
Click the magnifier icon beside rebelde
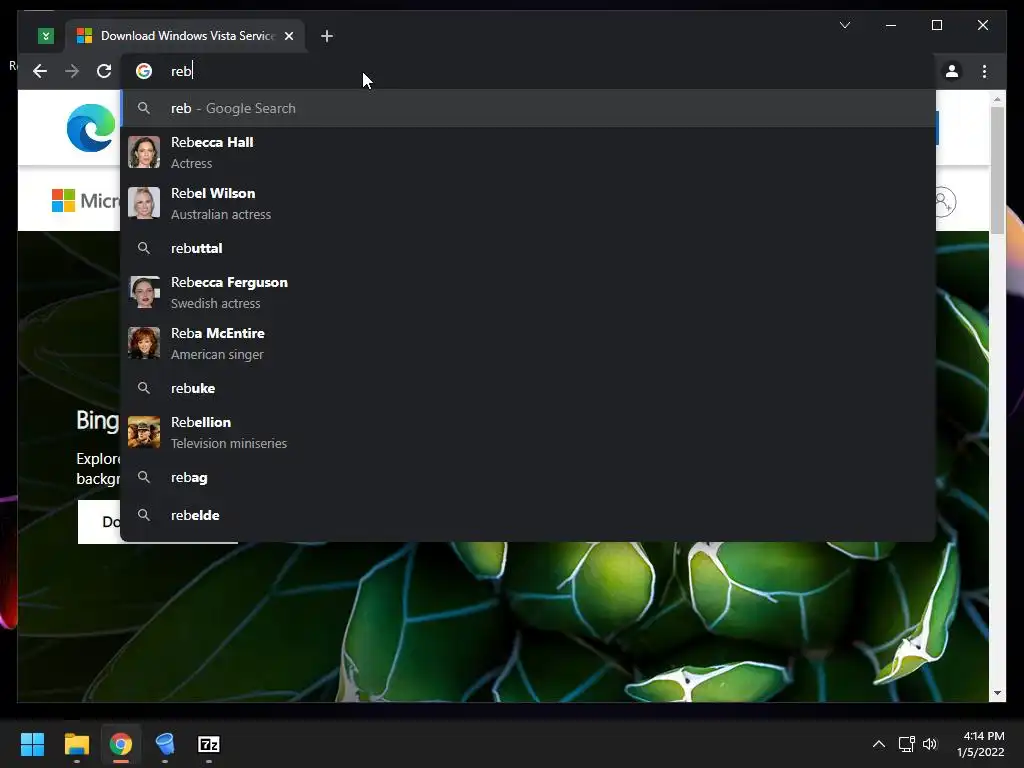click(144, 515)
